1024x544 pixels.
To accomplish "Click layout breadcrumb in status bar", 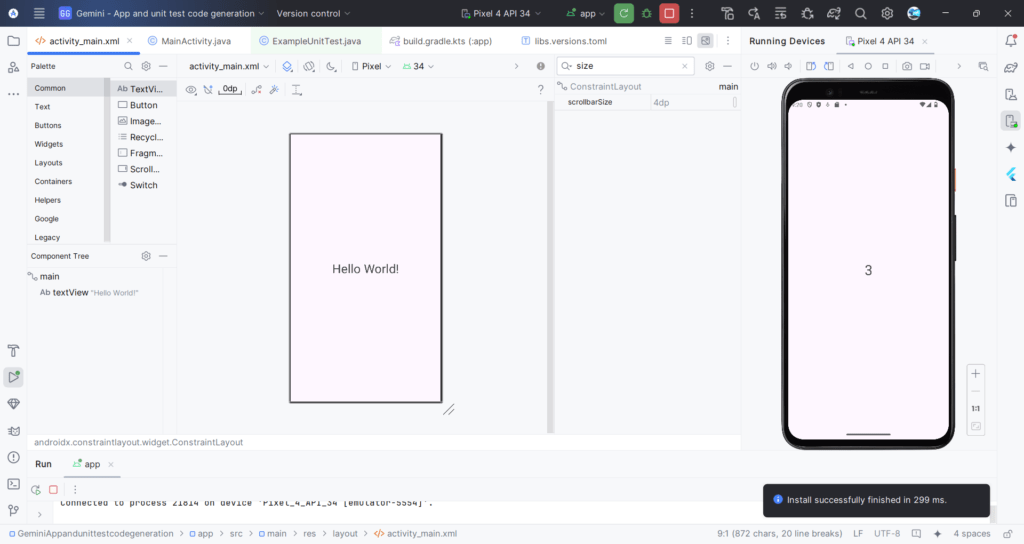I will 345,534.
